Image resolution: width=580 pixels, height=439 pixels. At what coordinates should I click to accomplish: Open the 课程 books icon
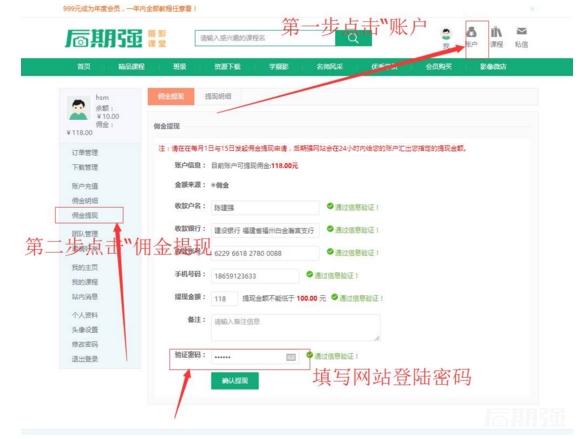click(x=496, y=32)
